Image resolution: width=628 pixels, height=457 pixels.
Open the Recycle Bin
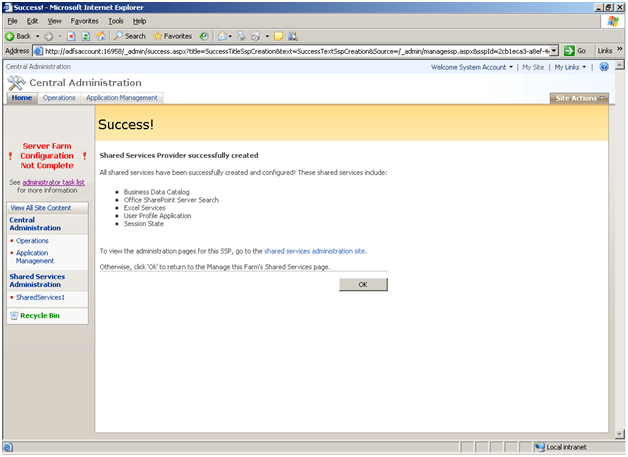click(40, 315)
